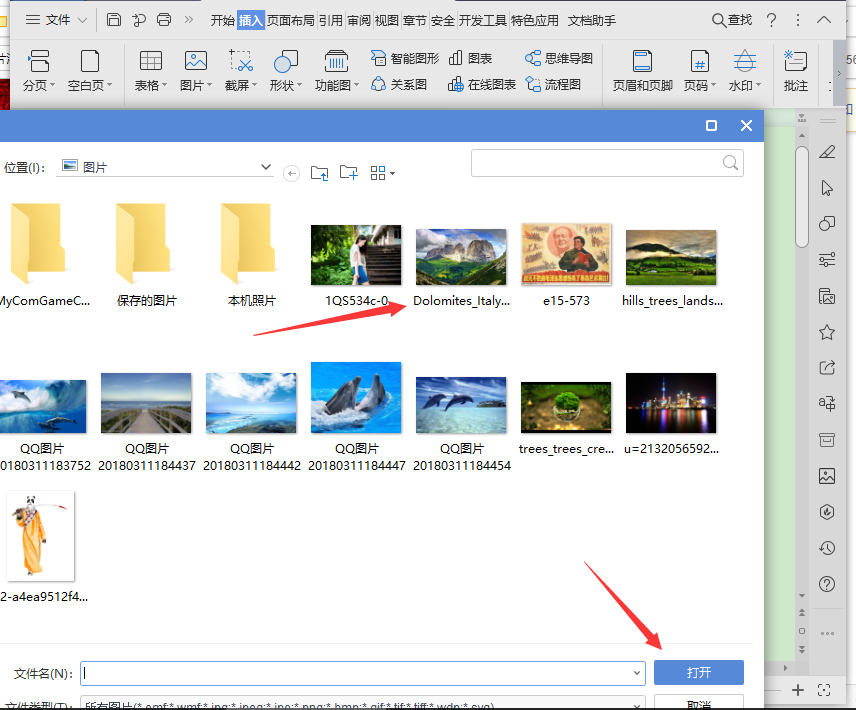
Task: Click the back arrow in file dialog
Action: 292,174
